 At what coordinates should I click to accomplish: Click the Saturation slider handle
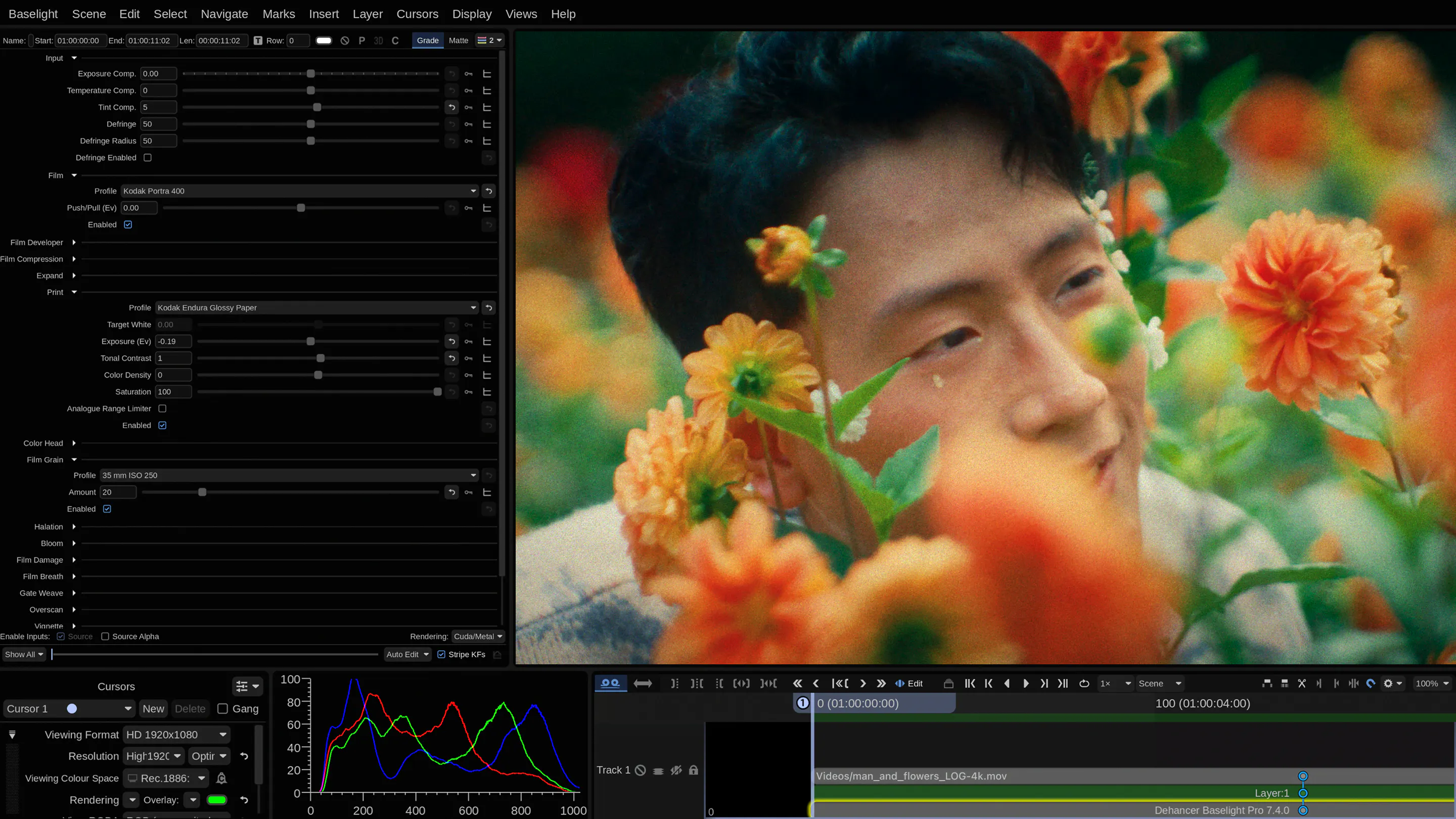tap(437, 392)
